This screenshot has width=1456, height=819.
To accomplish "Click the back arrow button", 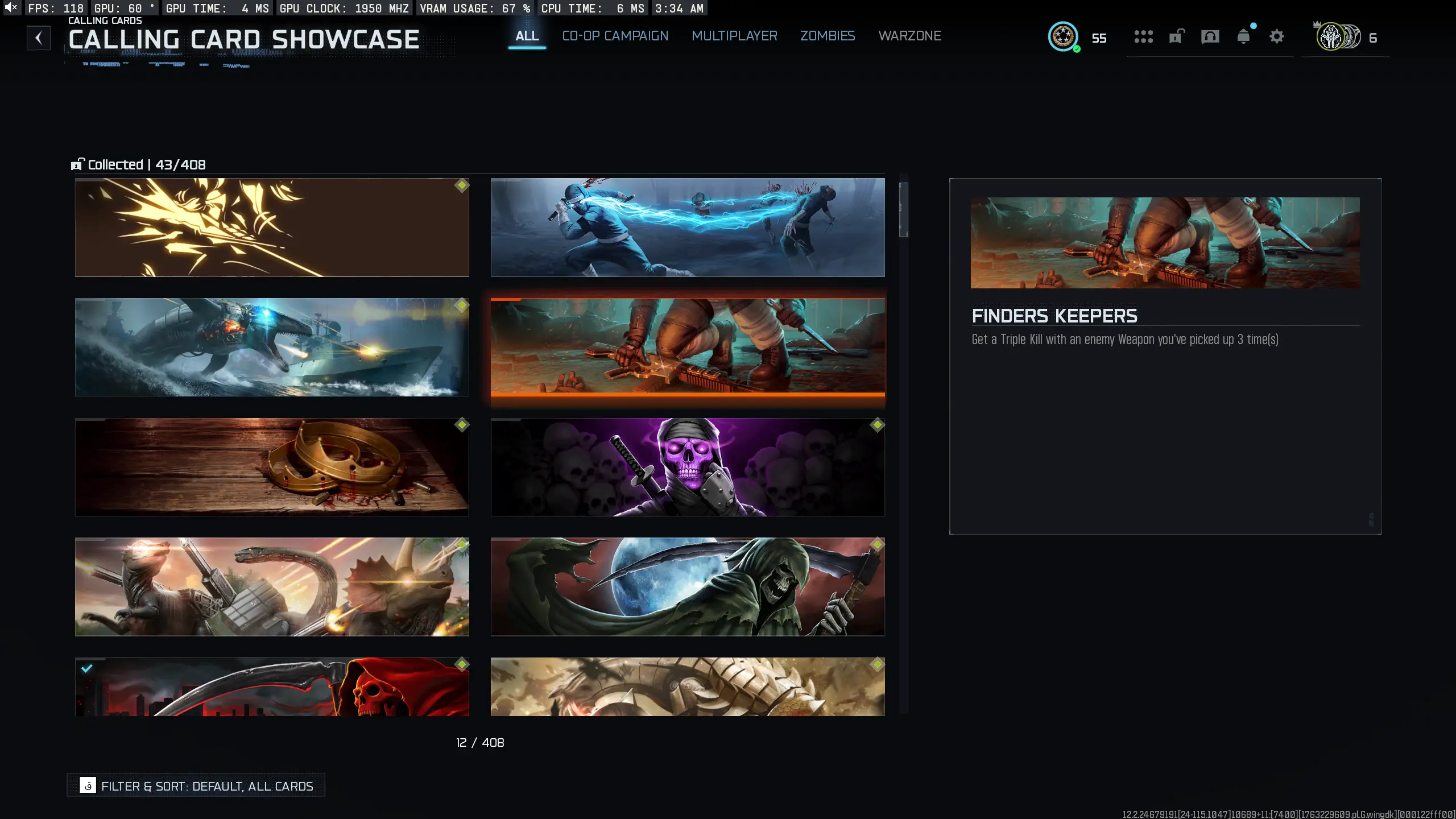I will point(38,38).
